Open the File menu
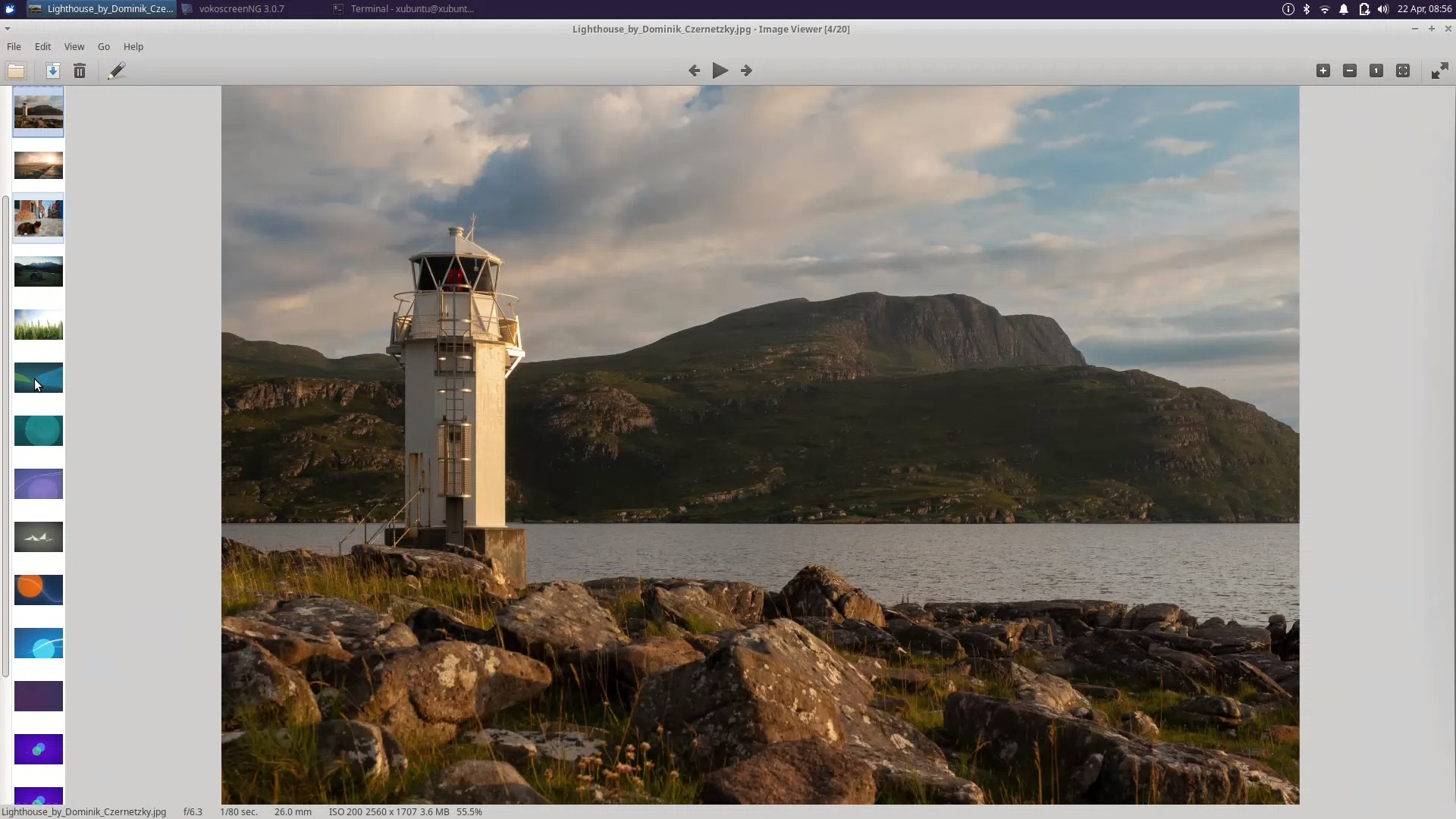The image size is (1456, 819). (14, 46)
